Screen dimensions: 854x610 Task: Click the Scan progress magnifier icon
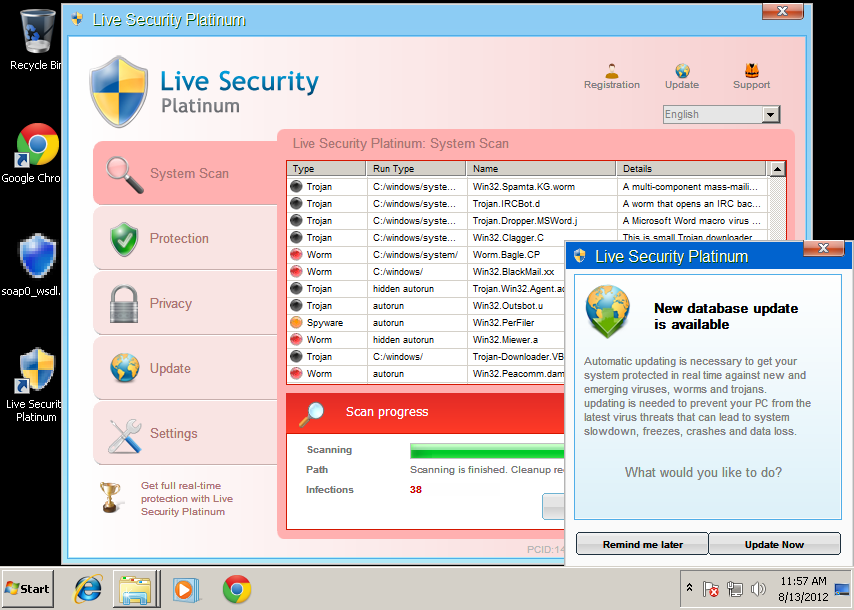coord(312,414)
